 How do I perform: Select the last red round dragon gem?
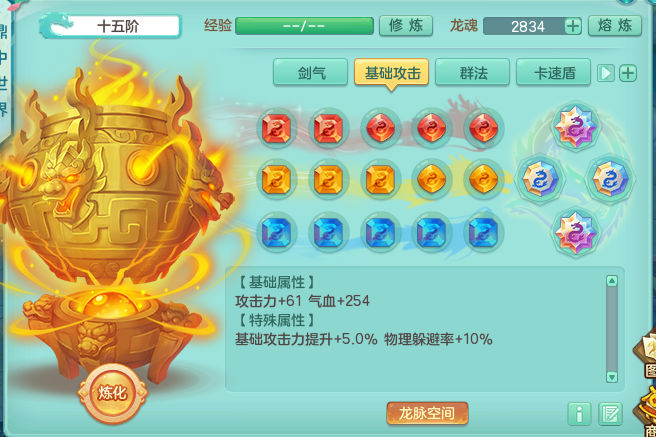(483, 128)
